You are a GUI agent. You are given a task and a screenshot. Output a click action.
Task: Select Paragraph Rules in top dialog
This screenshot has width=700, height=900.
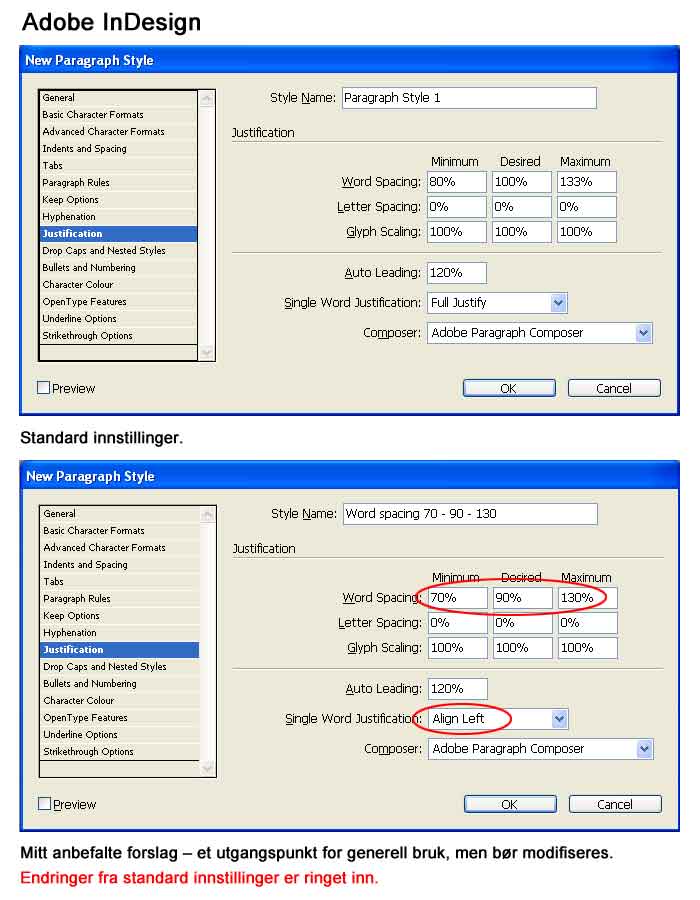[119, 183]
